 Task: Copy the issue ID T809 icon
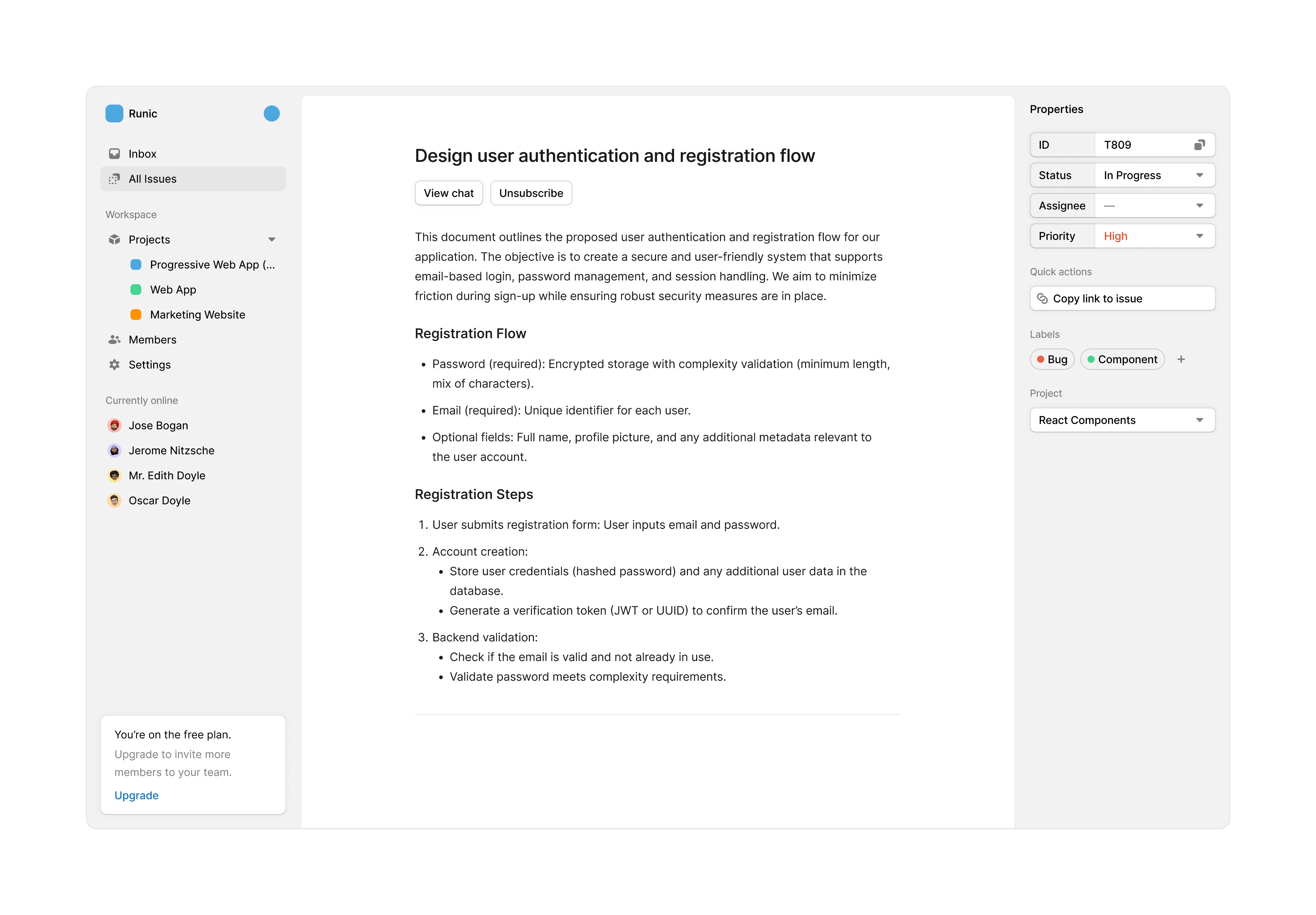coord(1199,145)
